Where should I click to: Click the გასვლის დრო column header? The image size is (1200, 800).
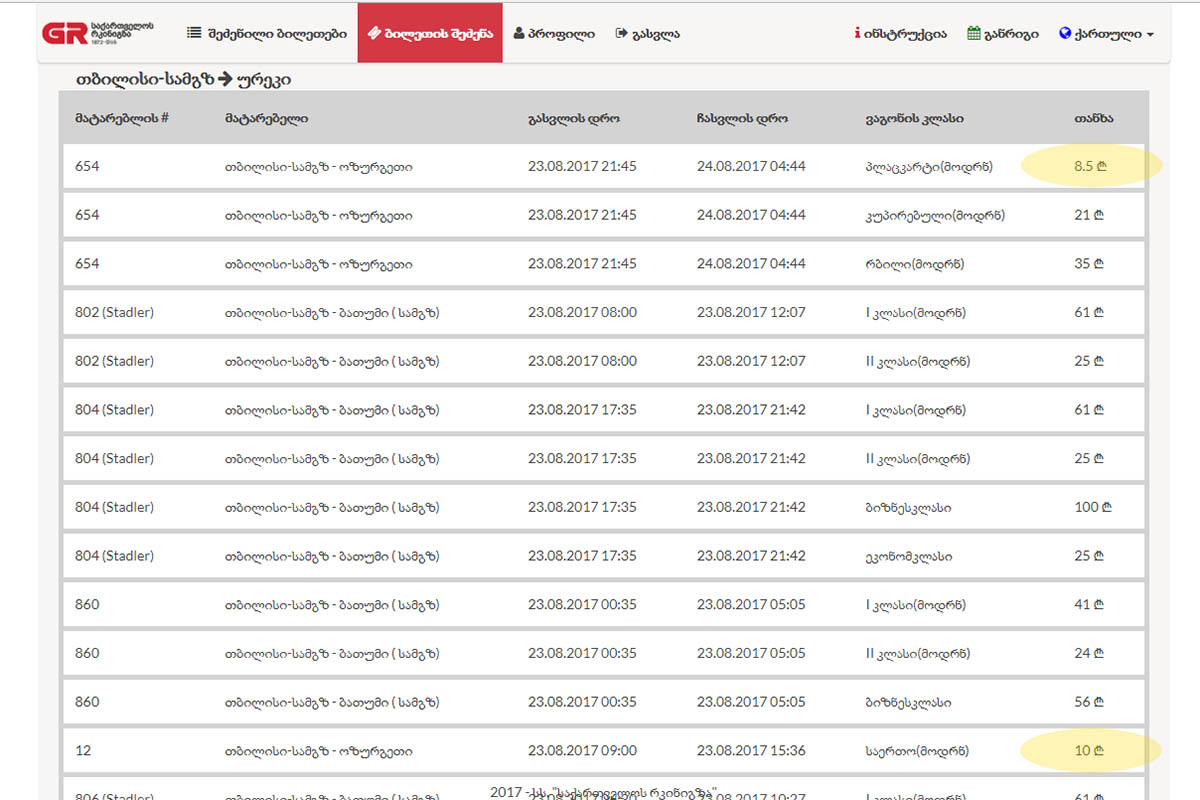574,118
